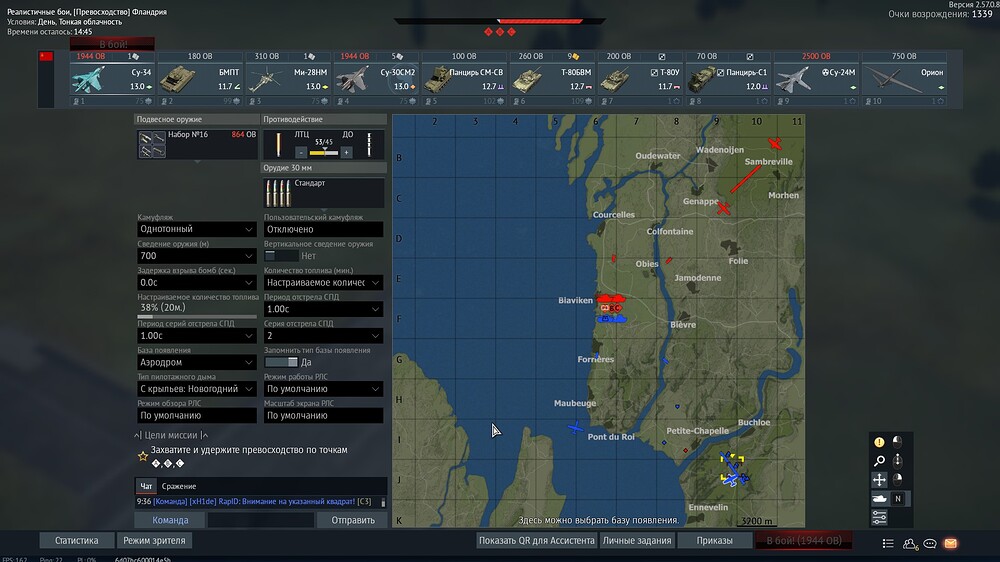Image resolution: width=1000 pixels, height=562 pixels.
Task: Open the Режим работы РЛС dropdown
Action: coord(323,389)
